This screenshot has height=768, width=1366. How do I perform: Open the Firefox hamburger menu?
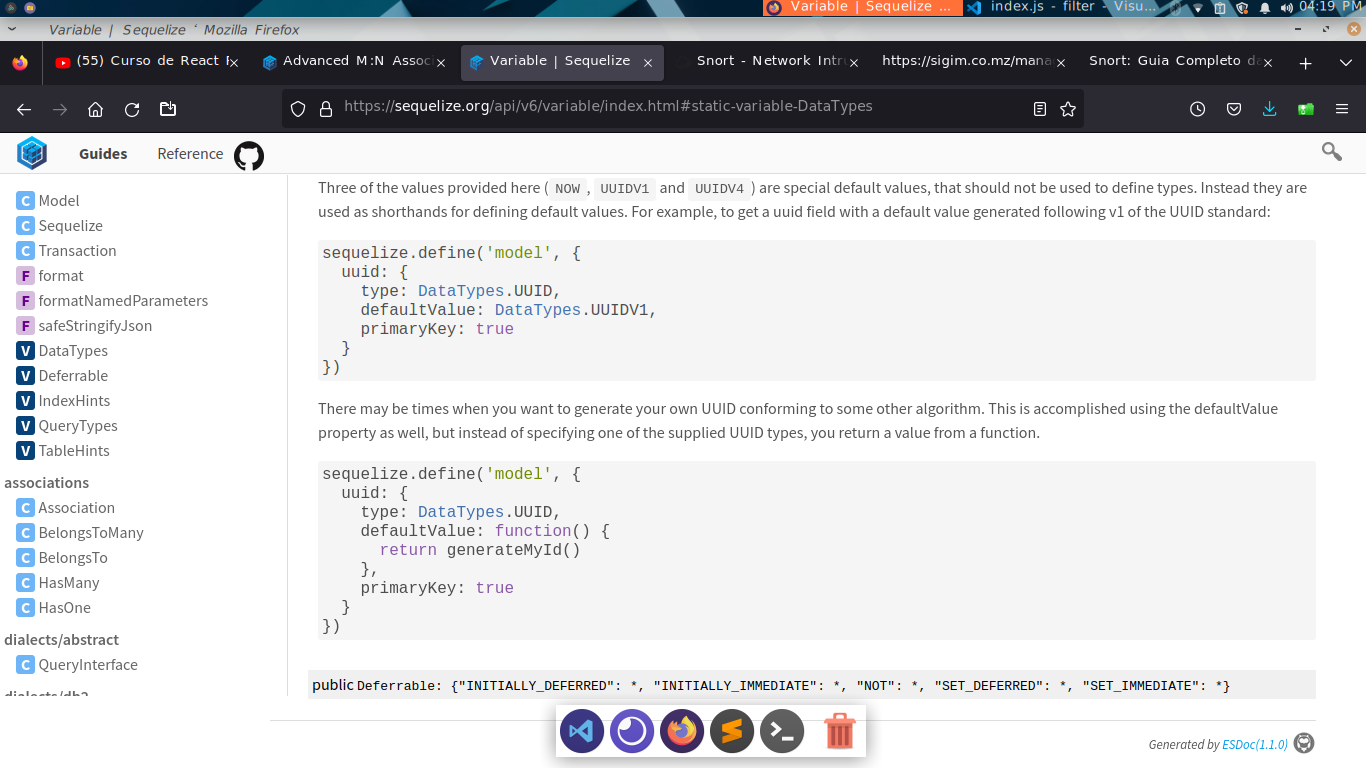point(1341,108)
